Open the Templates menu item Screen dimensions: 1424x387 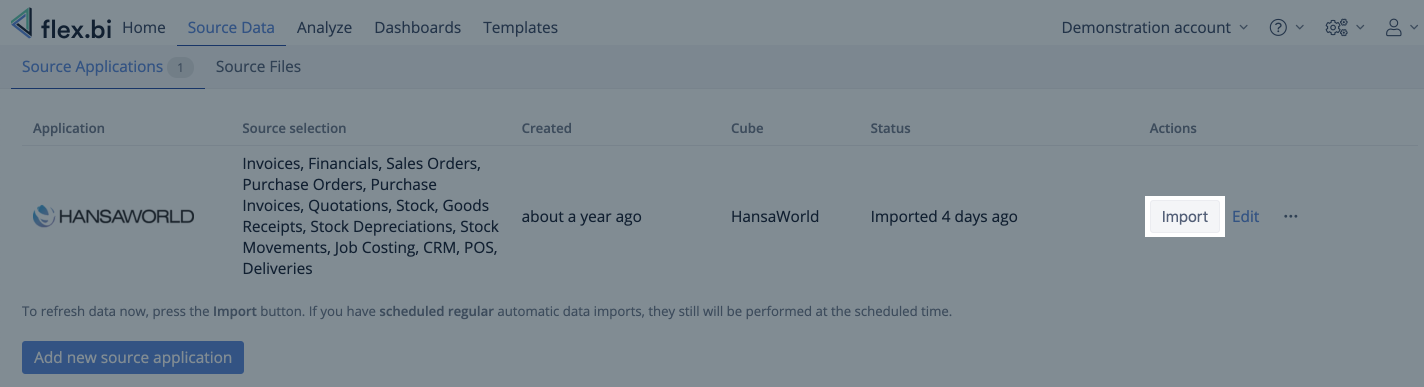click(520, 28)
